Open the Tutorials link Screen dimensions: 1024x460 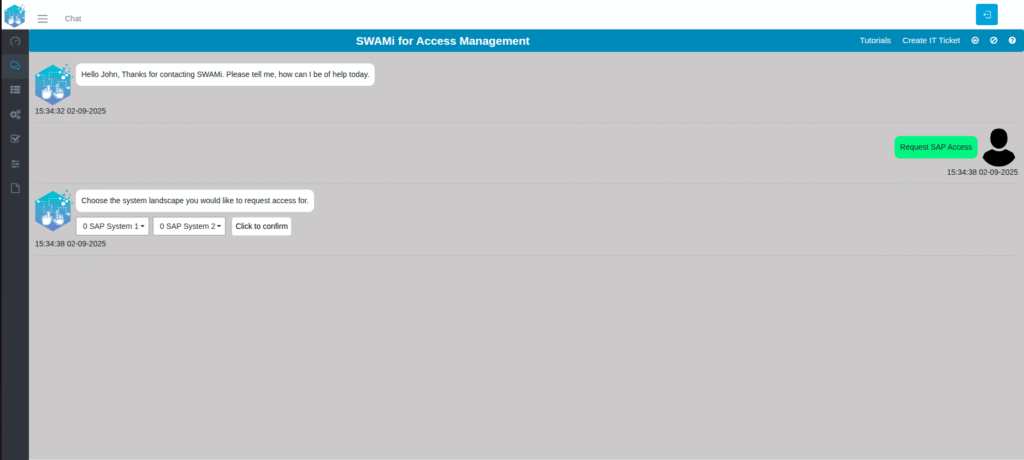(x=875, y=41)
